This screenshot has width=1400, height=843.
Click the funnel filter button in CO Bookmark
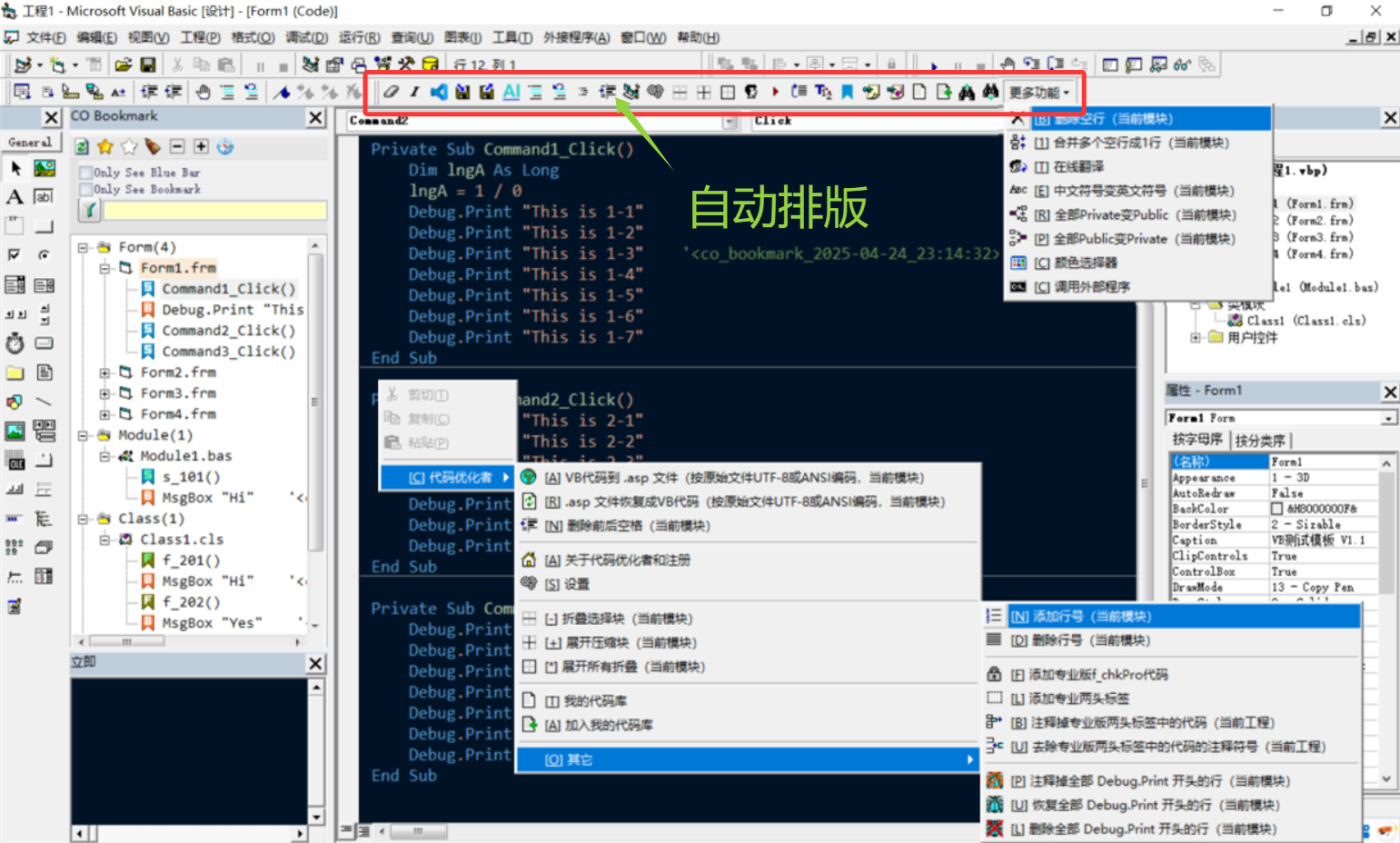click(89, 211)
